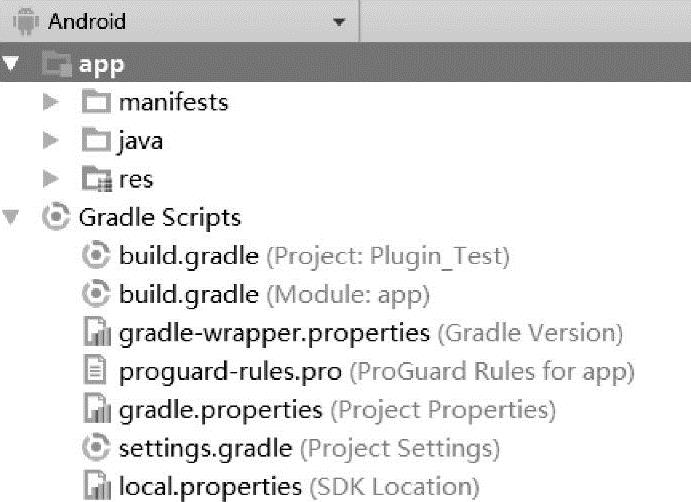Collapse the Gradle Scripts section
Viewport: 691px width, 502px height.
tap(11, 218)
